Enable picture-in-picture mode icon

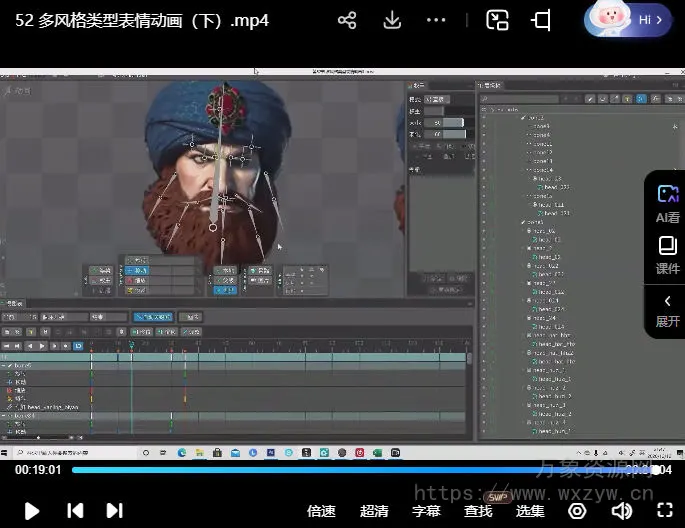pyautogui.click(x=497, y=20)
